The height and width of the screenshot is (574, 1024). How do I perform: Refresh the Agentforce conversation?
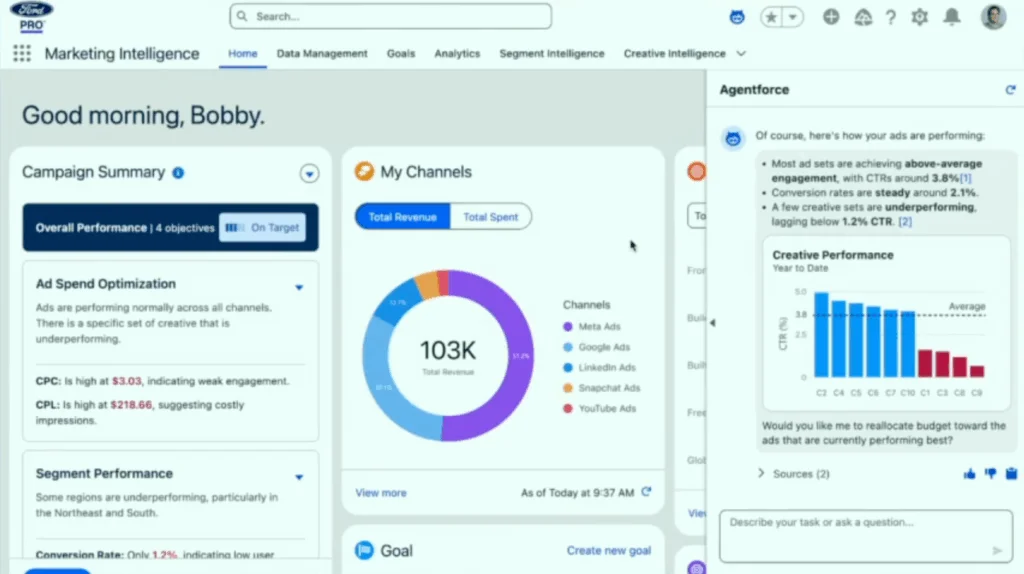click(x=1010, y=89)
